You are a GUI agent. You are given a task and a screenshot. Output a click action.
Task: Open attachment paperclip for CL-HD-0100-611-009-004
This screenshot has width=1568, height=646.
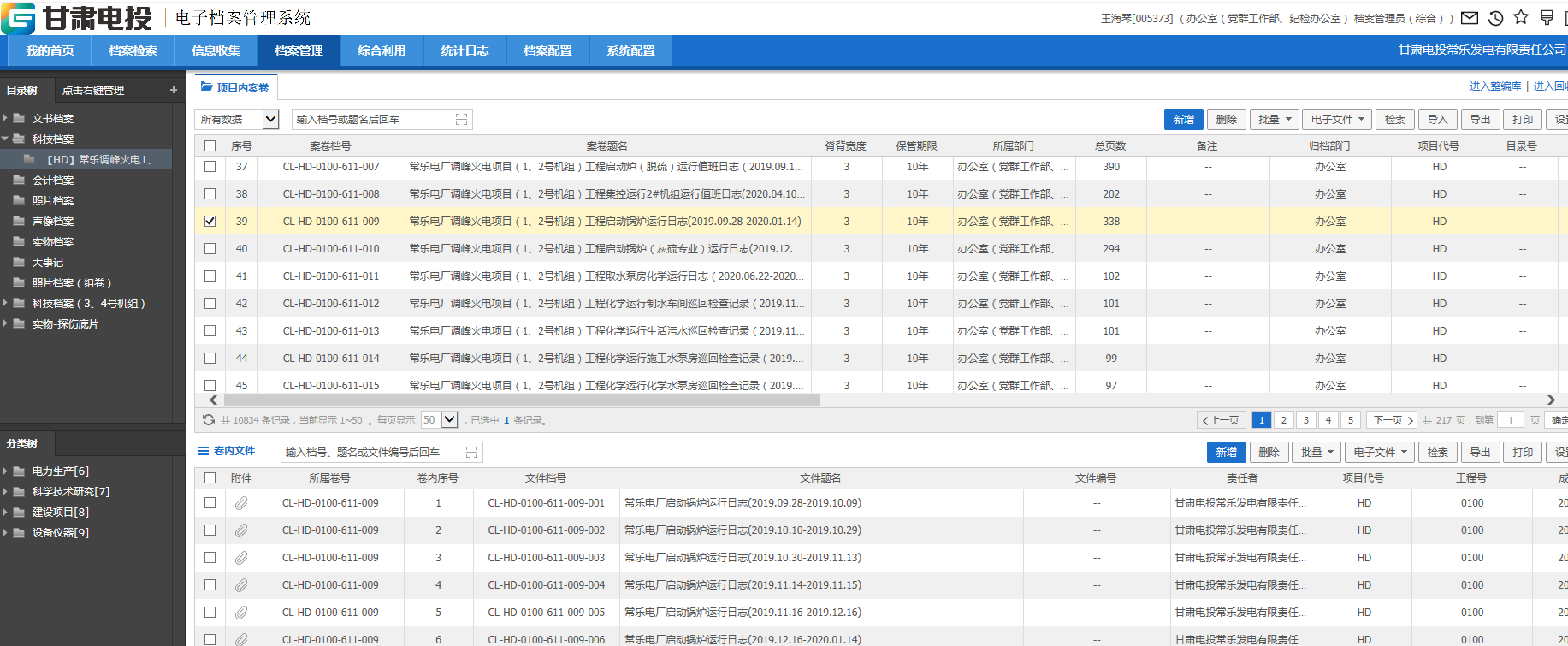coord(242,585)
